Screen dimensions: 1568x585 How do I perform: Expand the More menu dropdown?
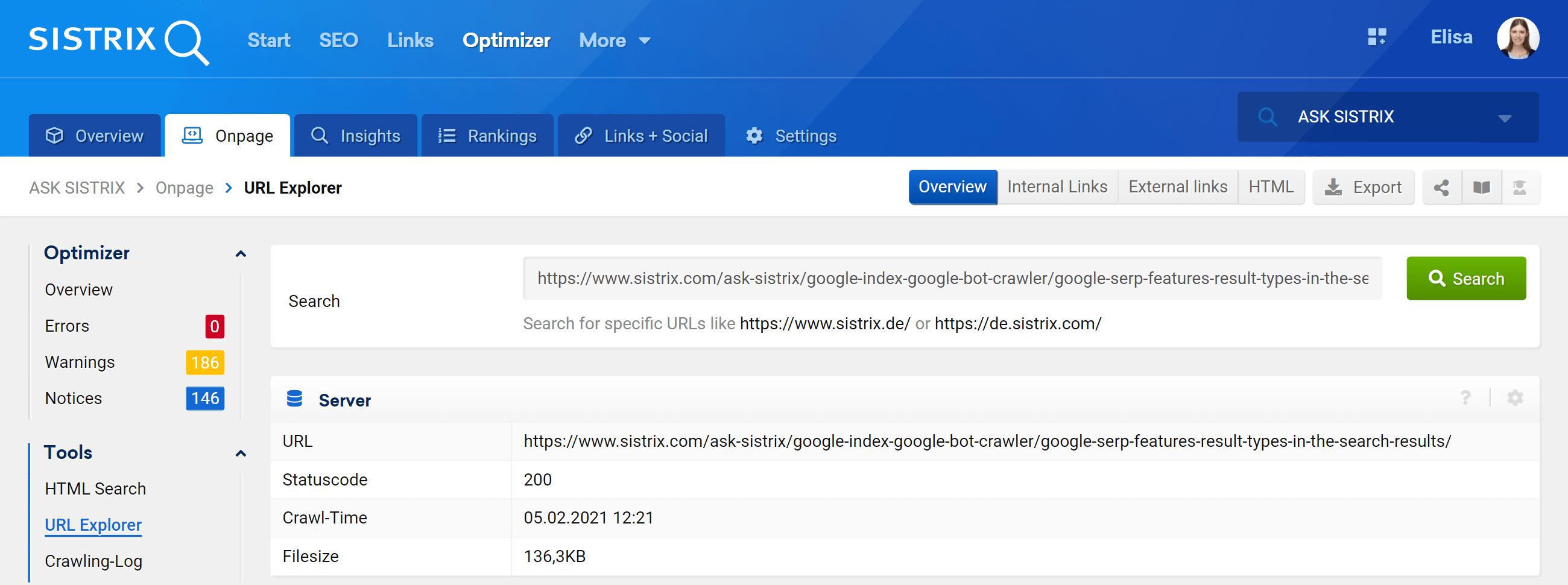(x=614, y=41)
